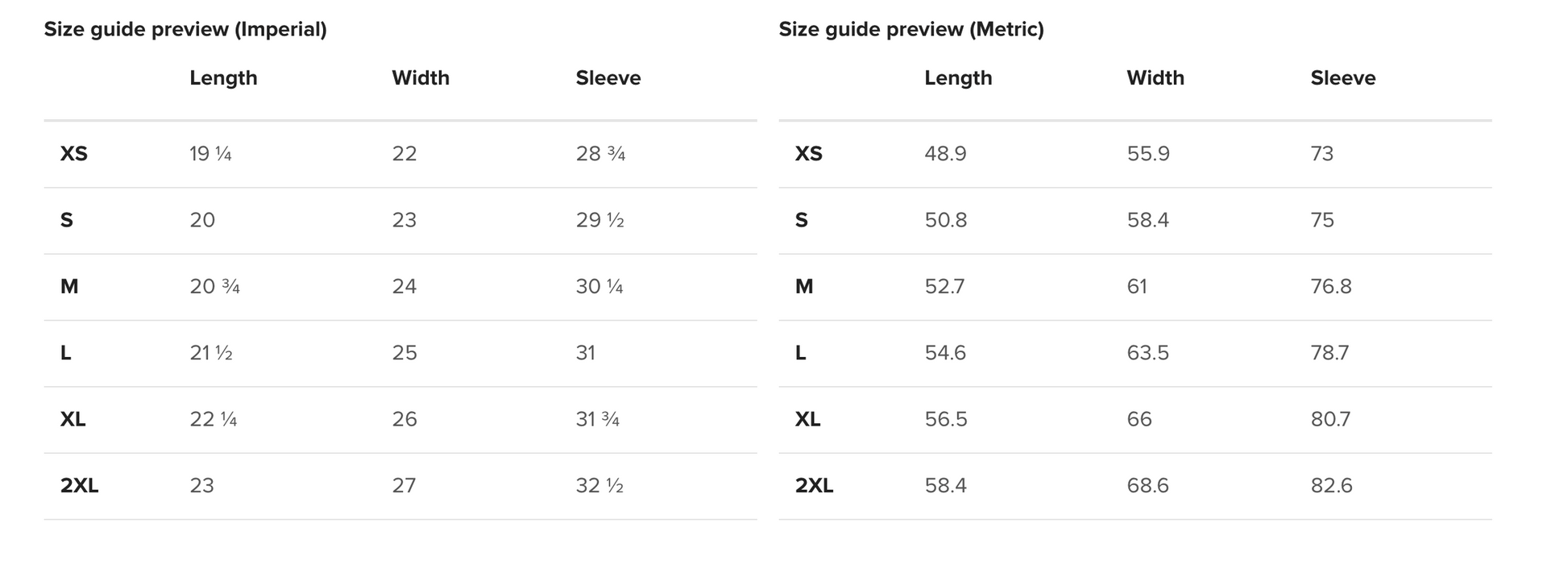The height and width of the screenshot is (573, 1568).
Task: Click the Sleeve header in Metric table
Action: pos(1342,78)
